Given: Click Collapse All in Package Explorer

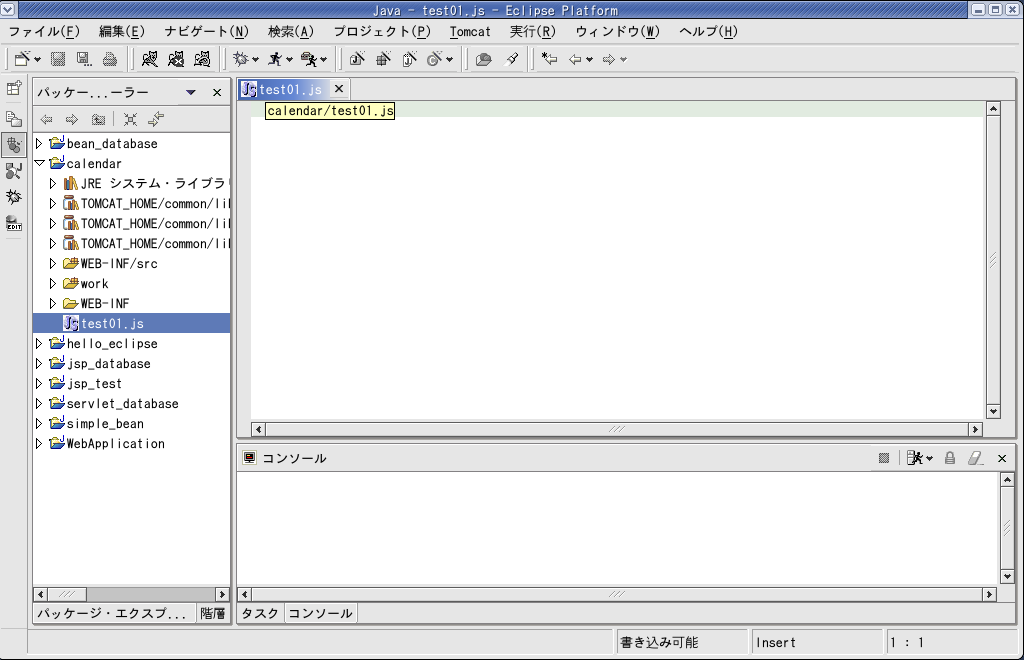Looking at the screenshot, I should click(x=131, y=119).
